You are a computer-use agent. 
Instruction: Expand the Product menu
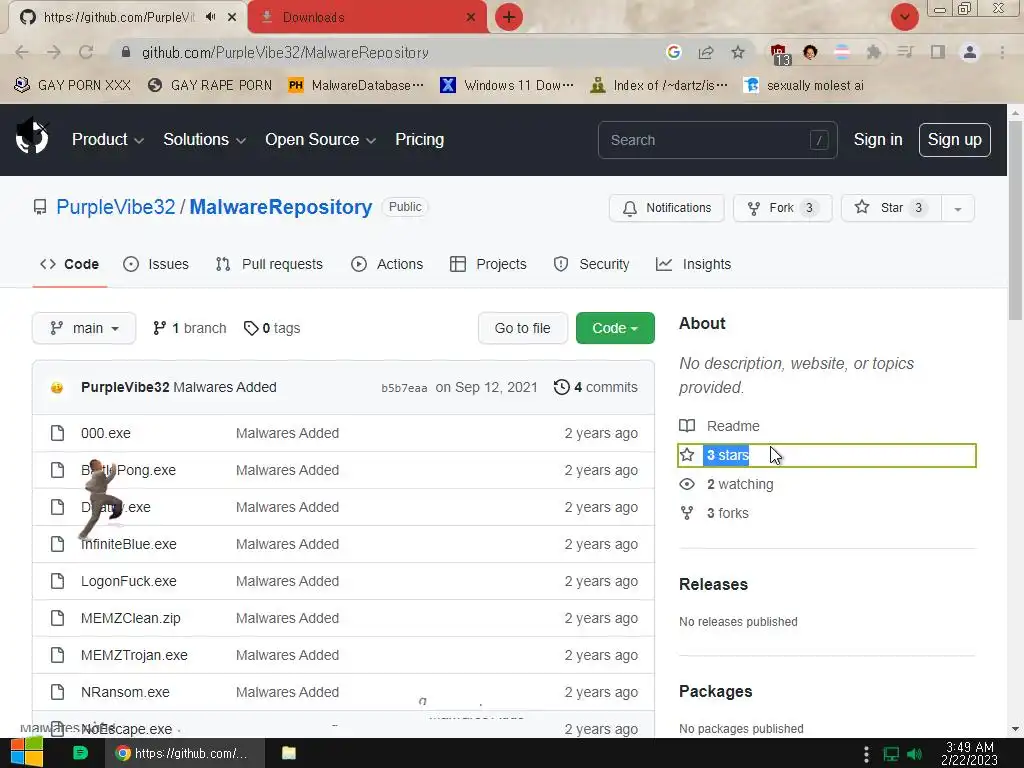click(108, 140)
